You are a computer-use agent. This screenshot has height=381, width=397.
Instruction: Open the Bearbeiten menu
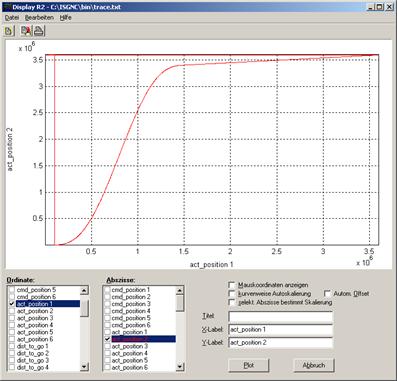[39, 18]
